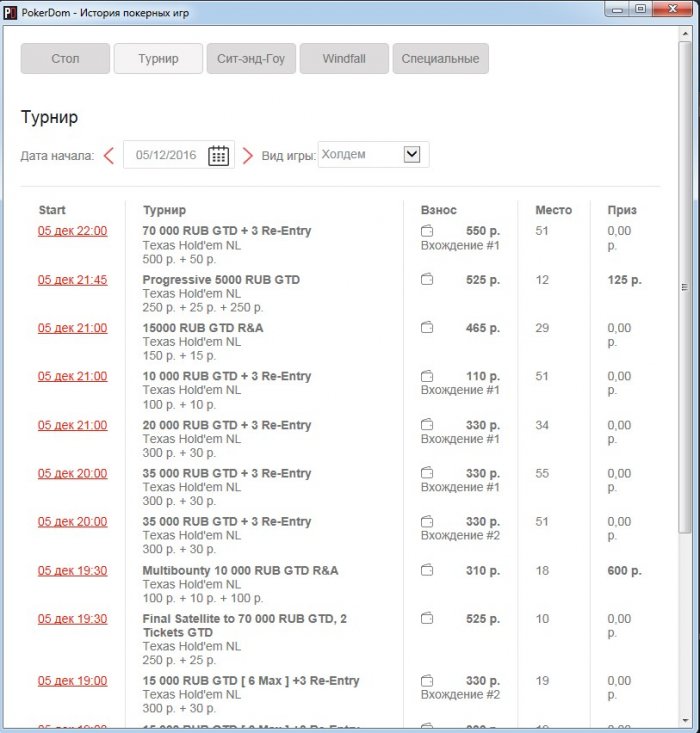Click the PokerDom app icon in title bar
The height and width of the screenshot is (733, 700).
tap(10, 13)
